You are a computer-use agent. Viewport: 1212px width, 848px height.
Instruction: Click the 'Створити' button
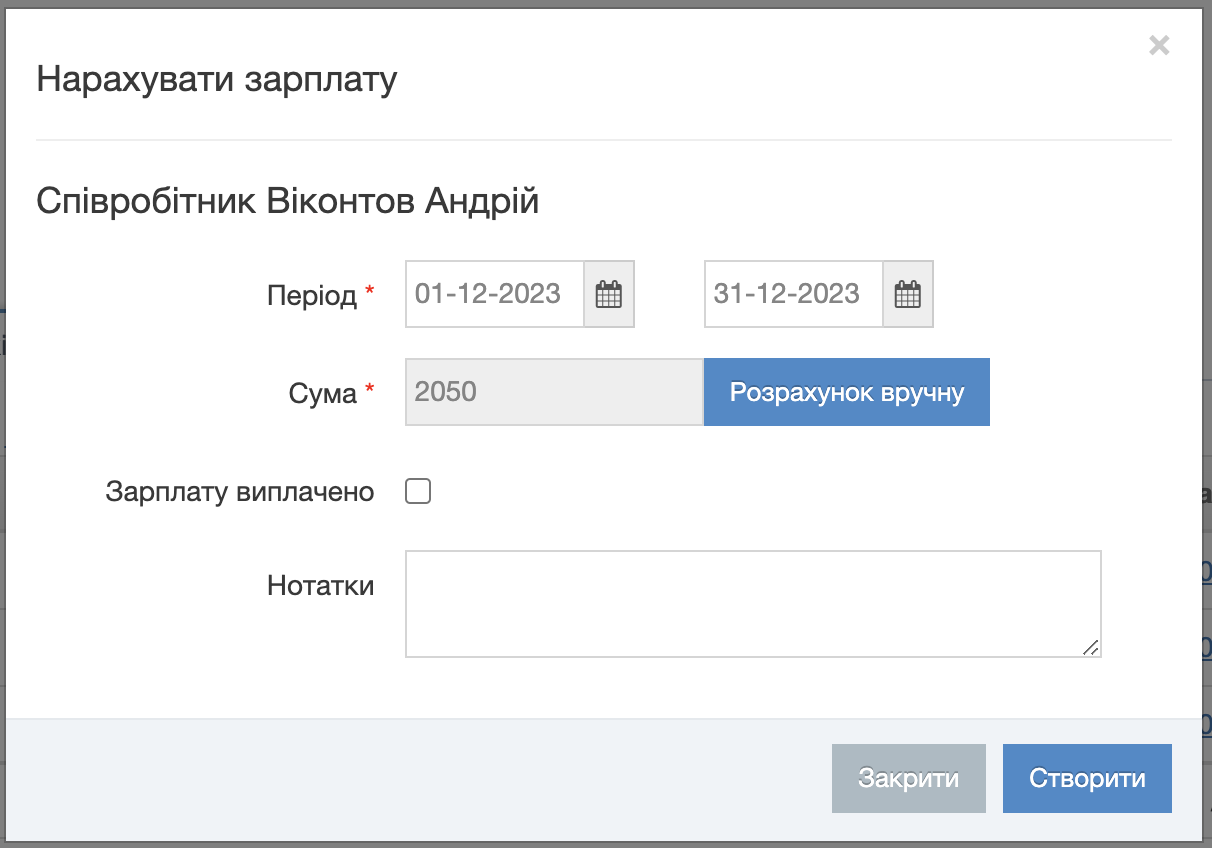pyautogui.click(x=1087, y=778)
